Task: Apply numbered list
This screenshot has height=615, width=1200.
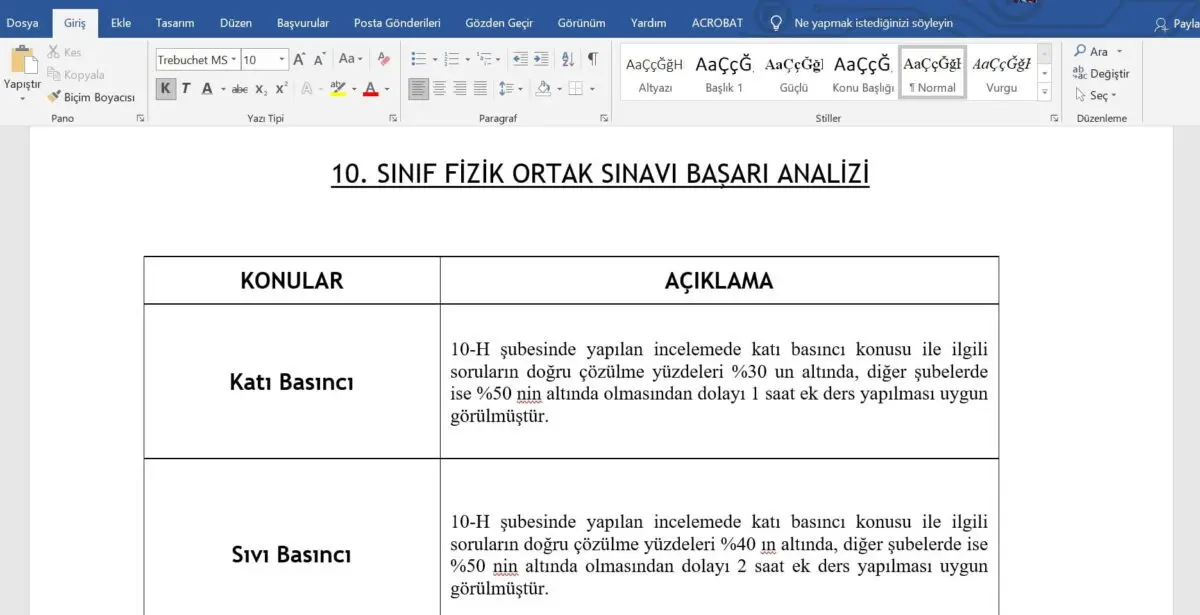Action: point(452,60)
